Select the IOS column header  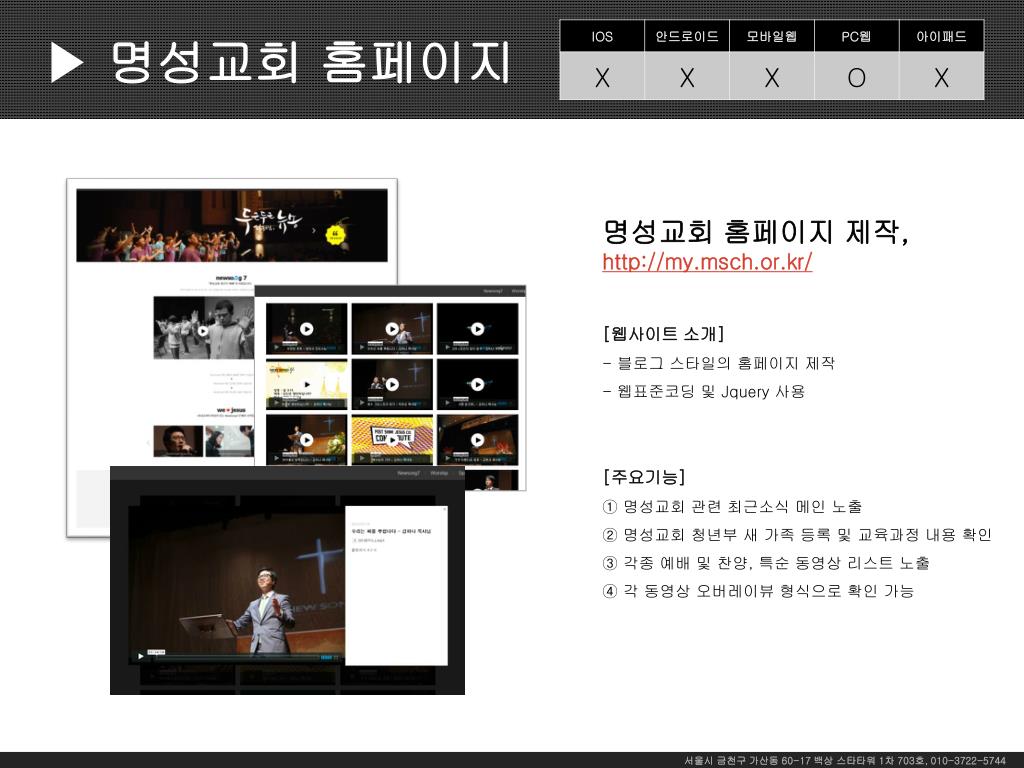click(602, 37)
